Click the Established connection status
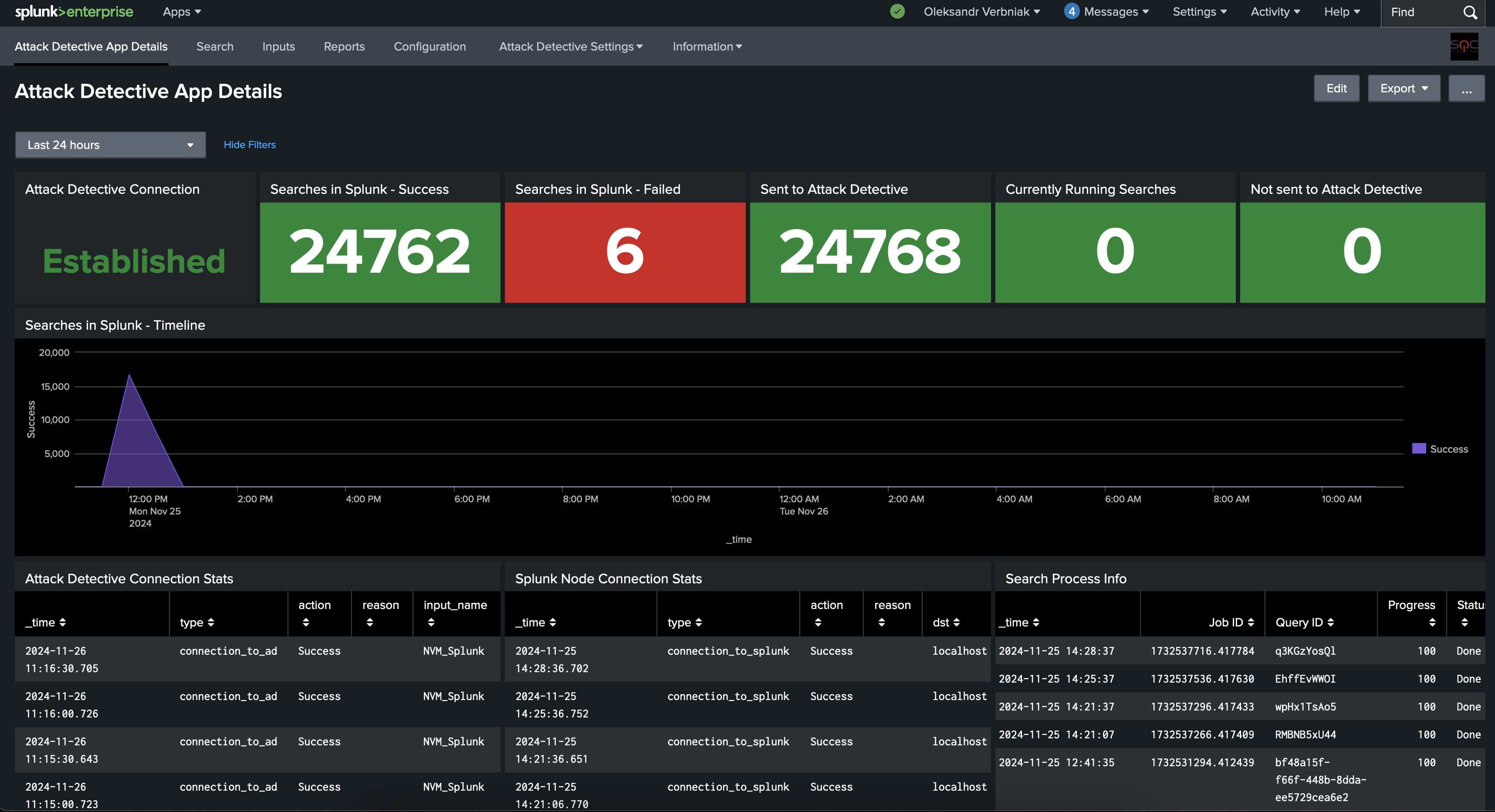This screenshot has height=812, width=1495. click(134, 261)
